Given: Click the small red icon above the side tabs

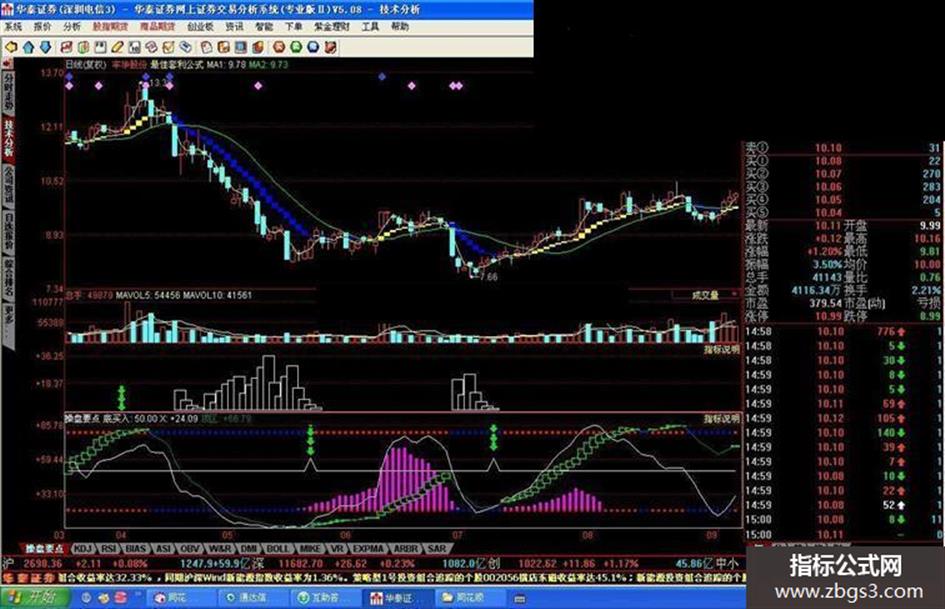Looking at the screenshot, I should click(8, 63).
